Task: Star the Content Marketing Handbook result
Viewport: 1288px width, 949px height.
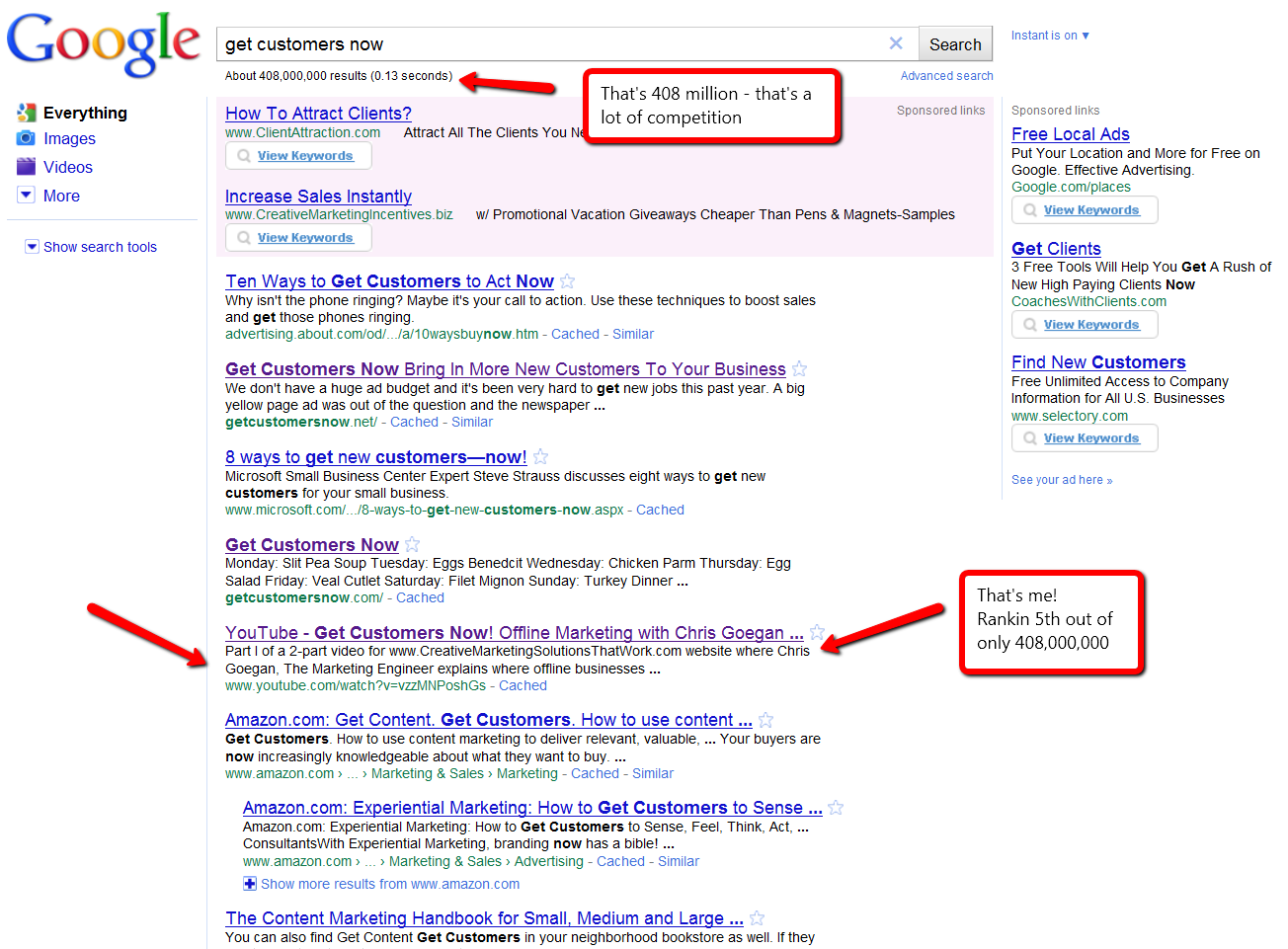Action: (757, 918)
